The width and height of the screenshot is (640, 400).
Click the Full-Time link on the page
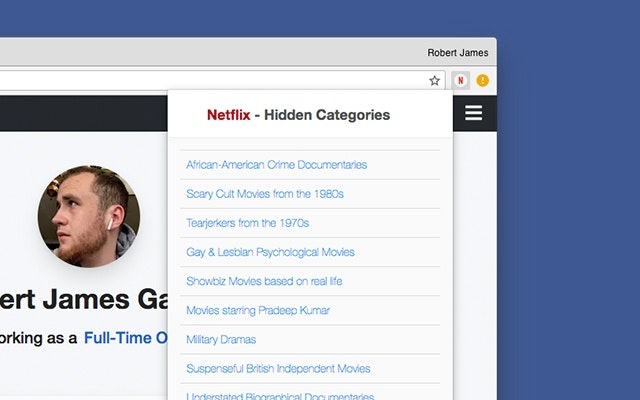(x=126, y=338)
